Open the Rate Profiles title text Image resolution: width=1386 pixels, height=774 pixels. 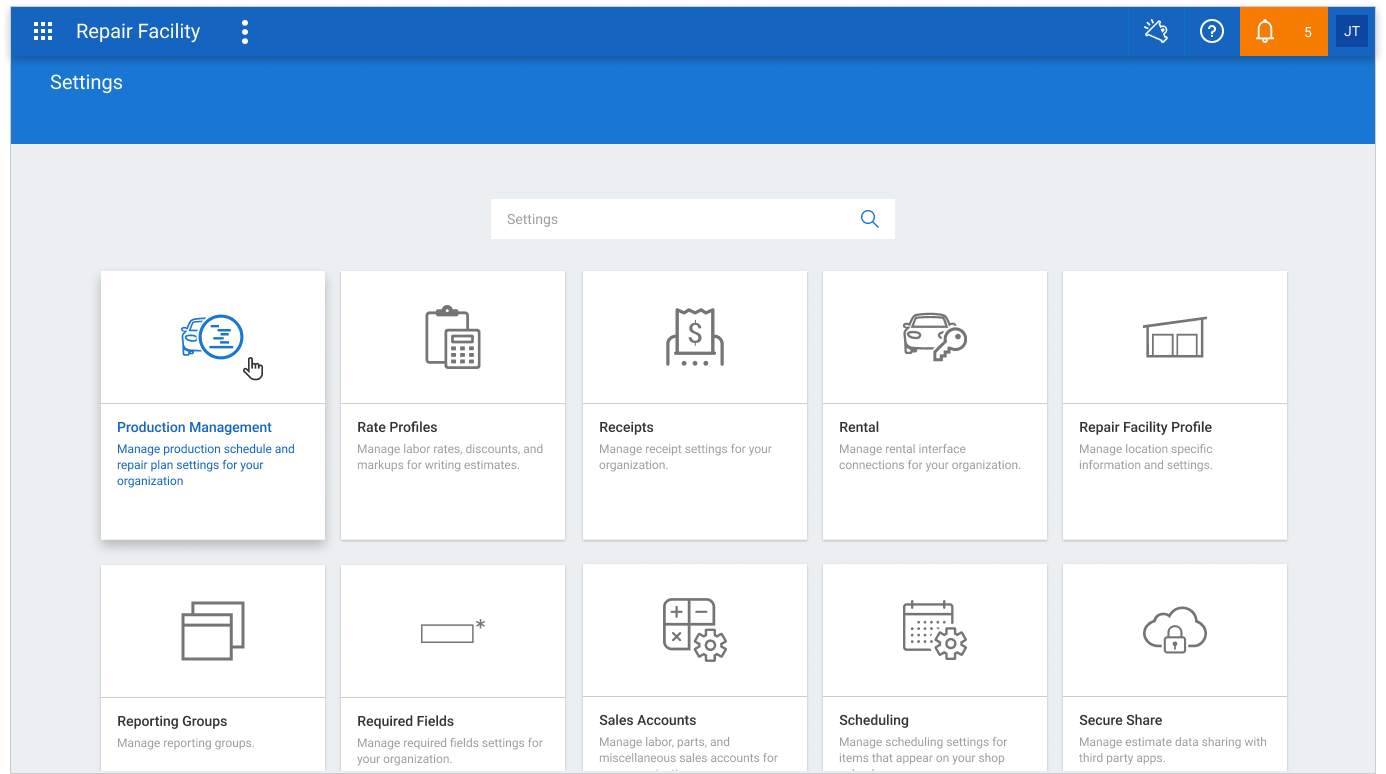tap(397, 427)
